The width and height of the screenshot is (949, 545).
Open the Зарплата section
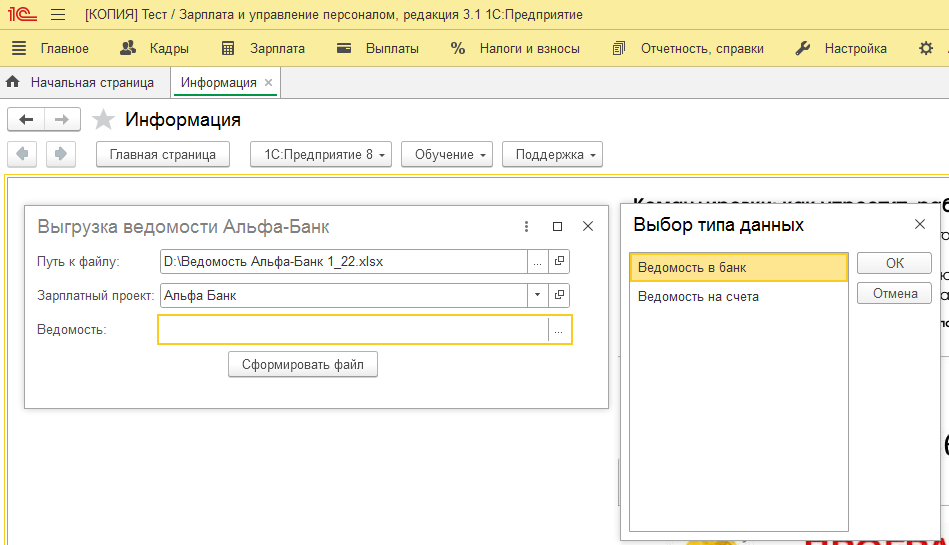pos(263,48)
